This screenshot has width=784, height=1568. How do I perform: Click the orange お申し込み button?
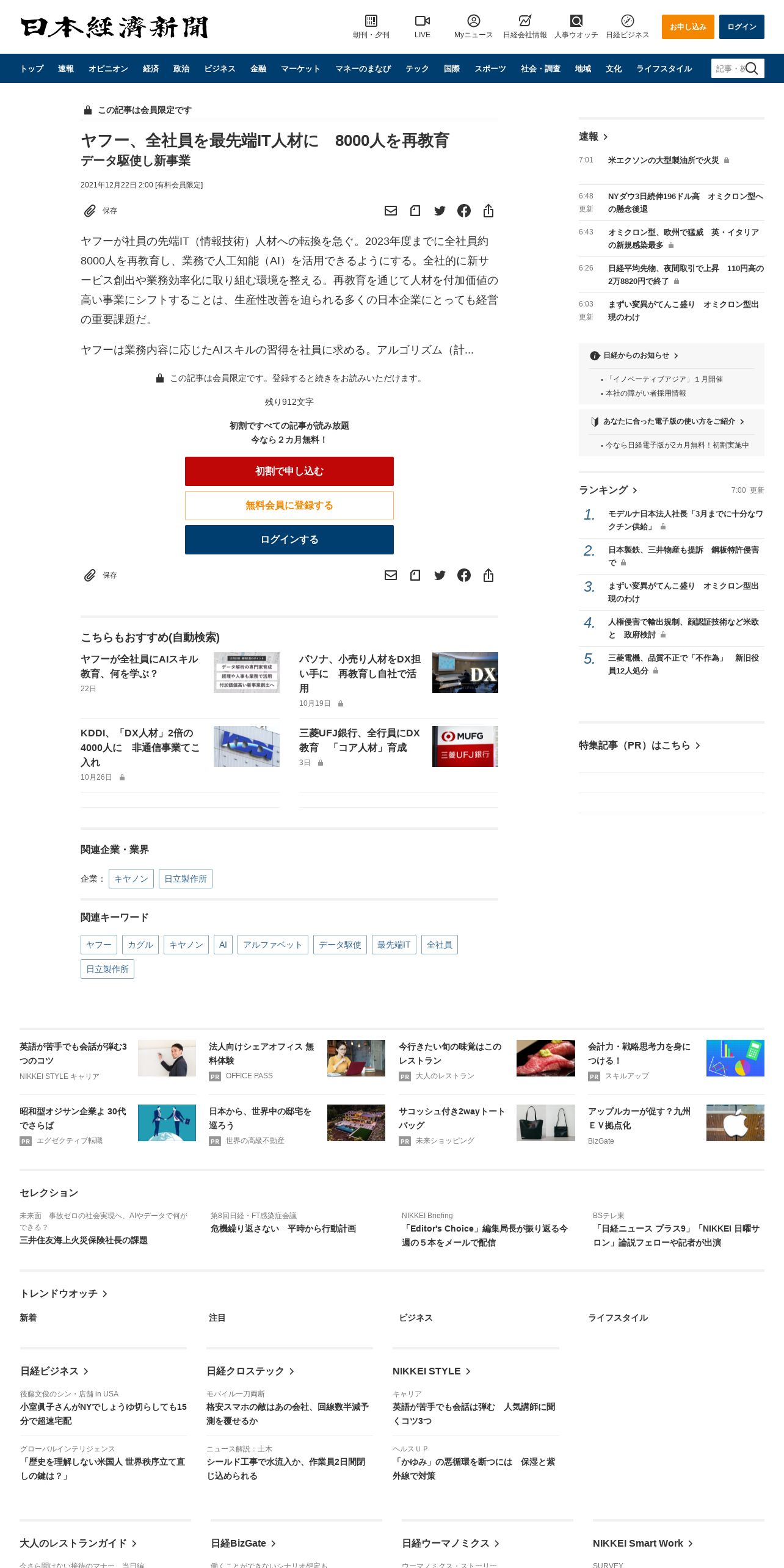(688, 27)
